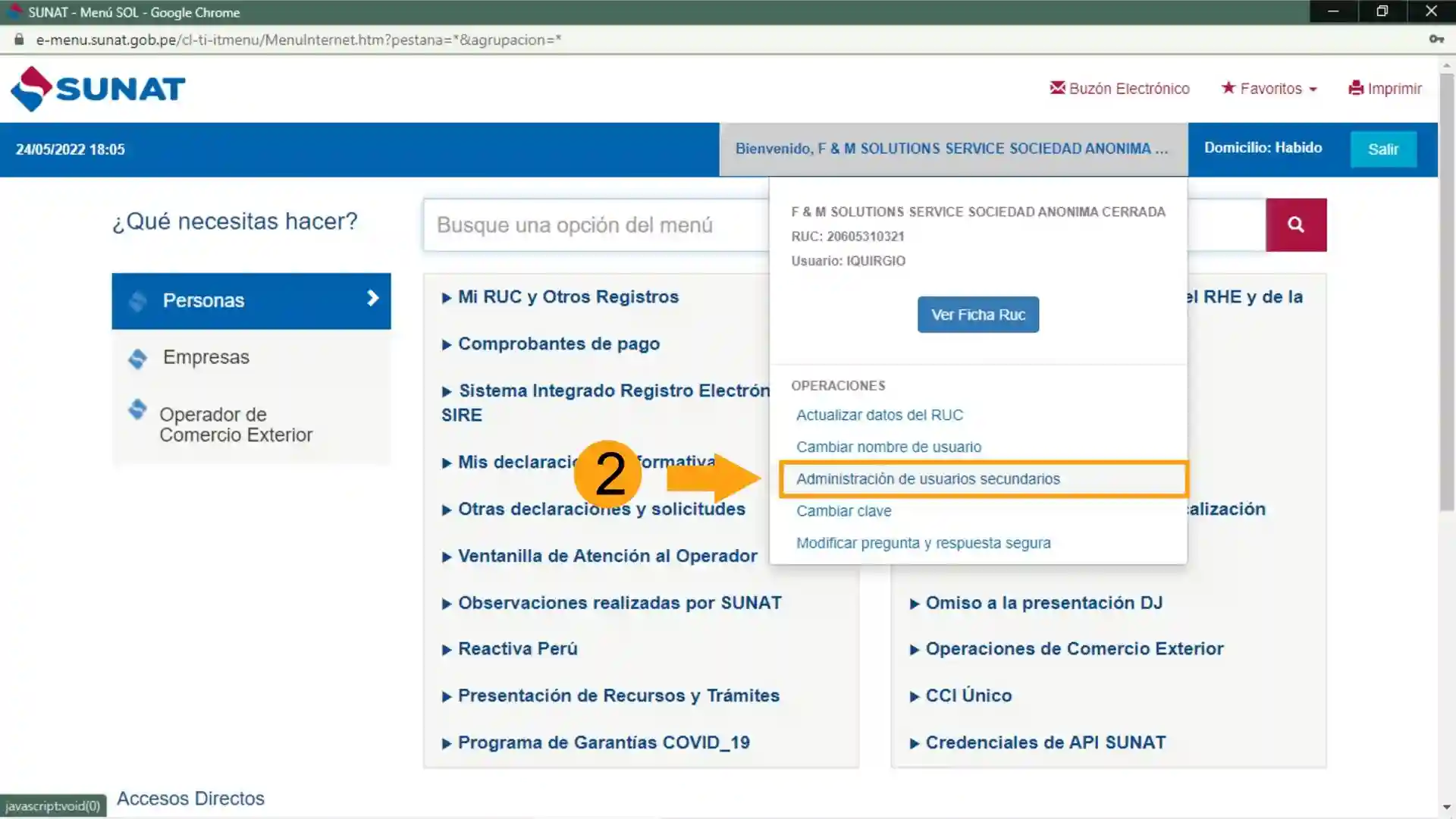Expand Observaciones realizadas por SUNAT
1456x819 pixels.
click(611, 604)
